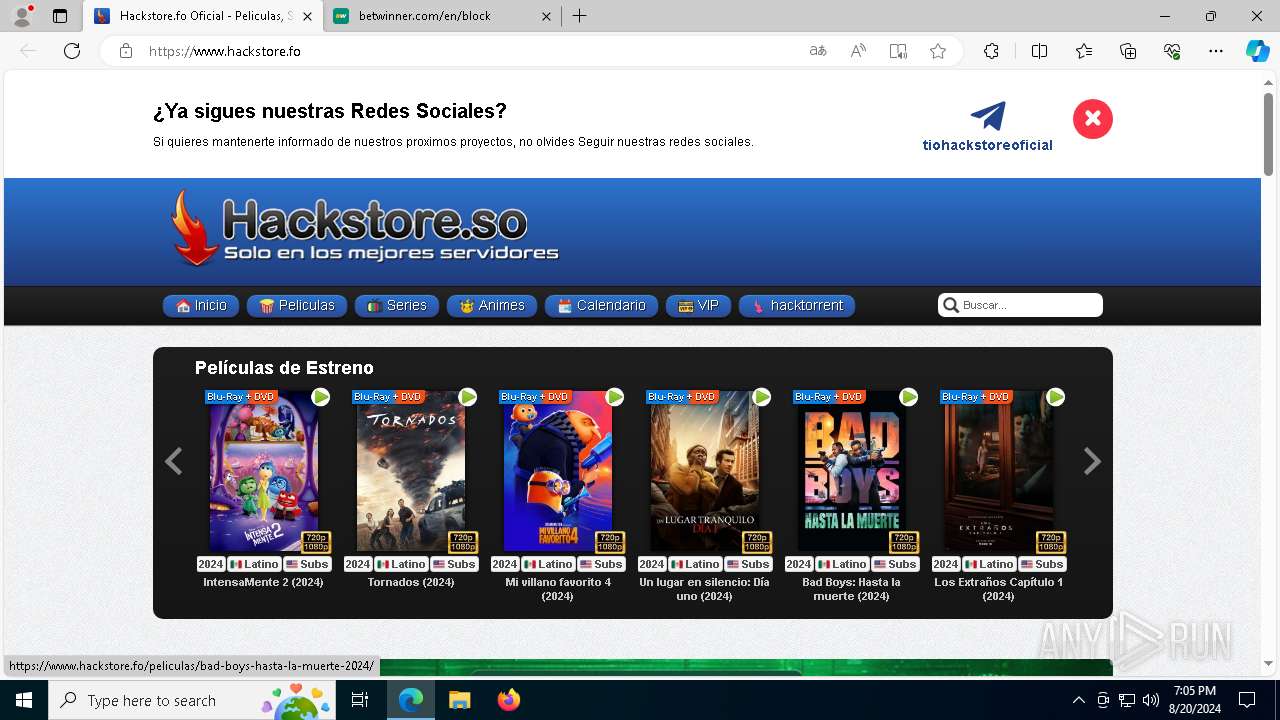Open the Favorites list
This screenshot has width=1280, height=720.
click(1084, 51)
